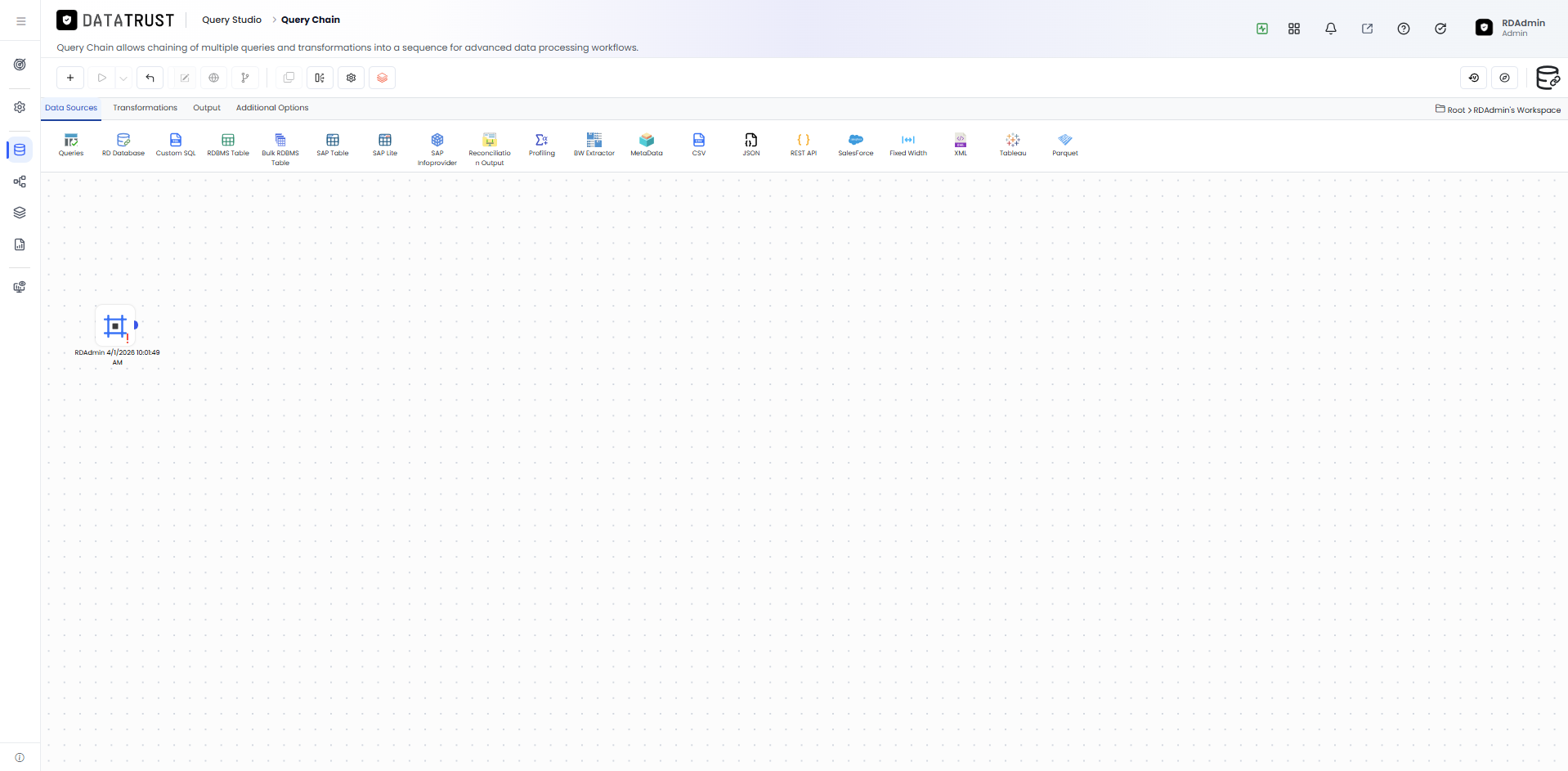The image size is (1568, 771).
Task: Add a new item with the plus button
Action: tap(70, 78)
